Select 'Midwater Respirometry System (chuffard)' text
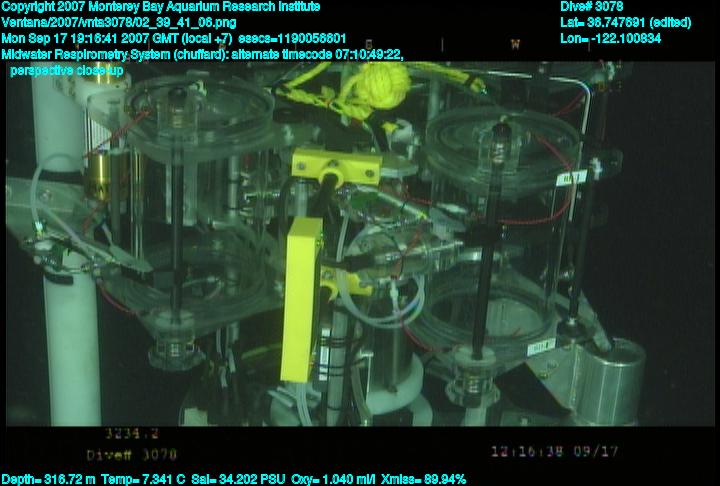This screenshot has height=486, width=720. [x=115, y=55]
